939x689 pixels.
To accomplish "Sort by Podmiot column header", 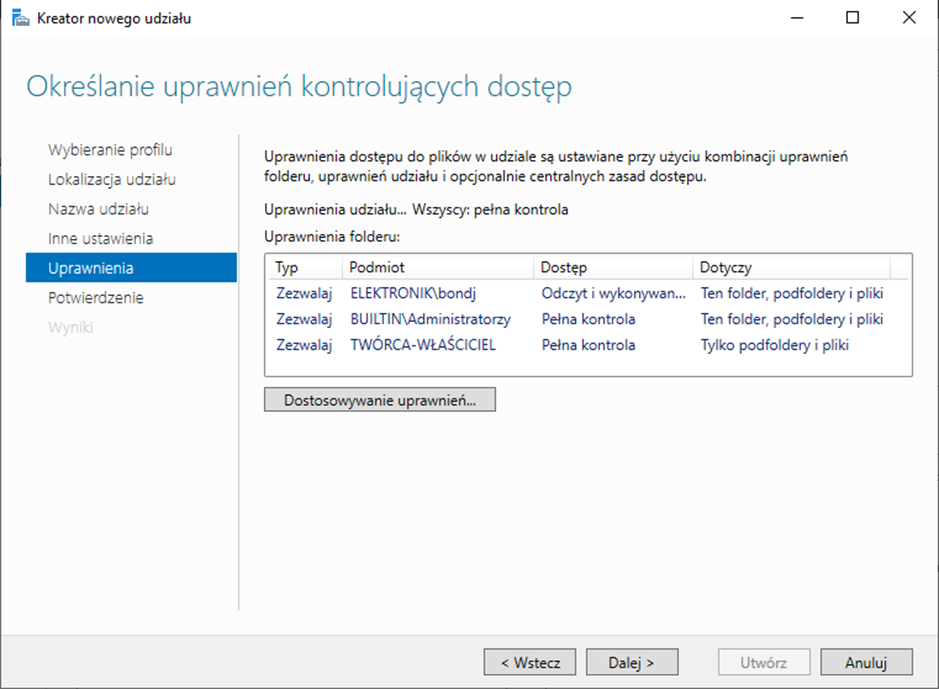I will tap(437, 268).
